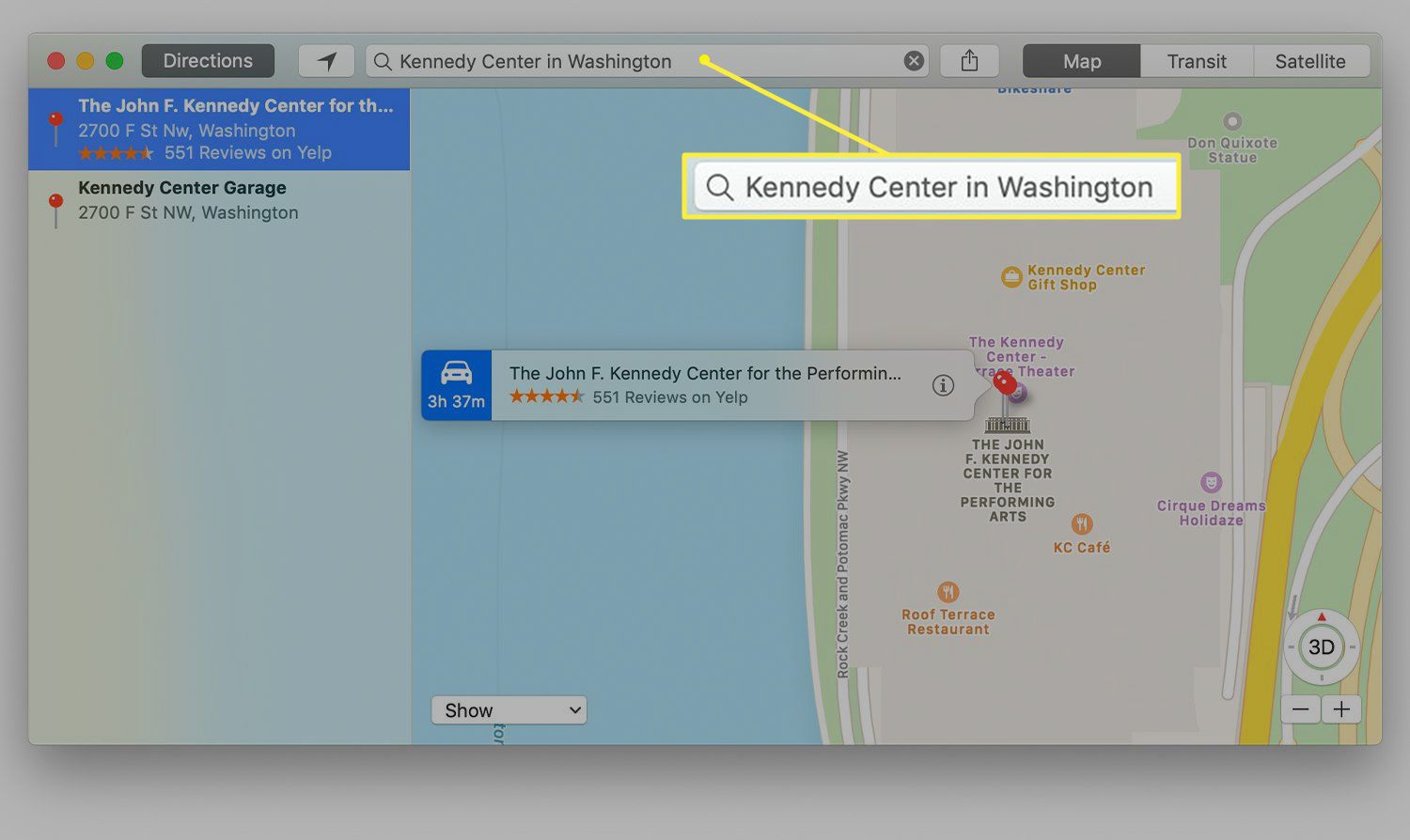Click the red pin beside John F. Kennedy result
The image size is (1410, 840).
(x=55, y=128)
